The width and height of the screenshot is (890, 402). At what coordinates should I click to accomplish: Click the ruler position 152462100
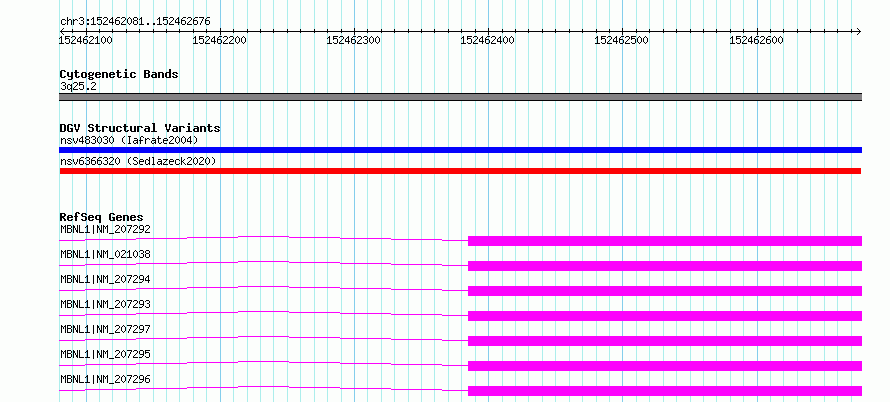(86, 40)
